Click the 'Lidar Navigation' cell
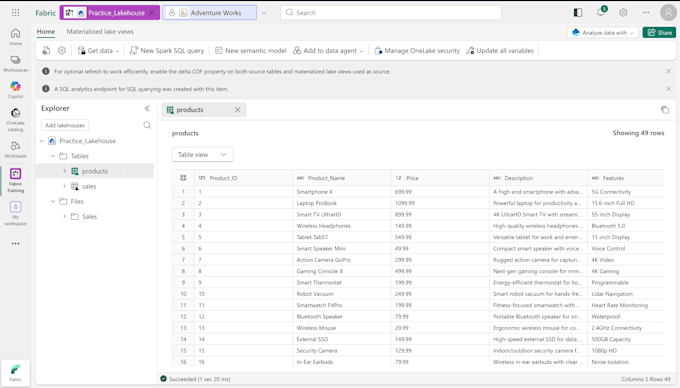 click(626, 293)
